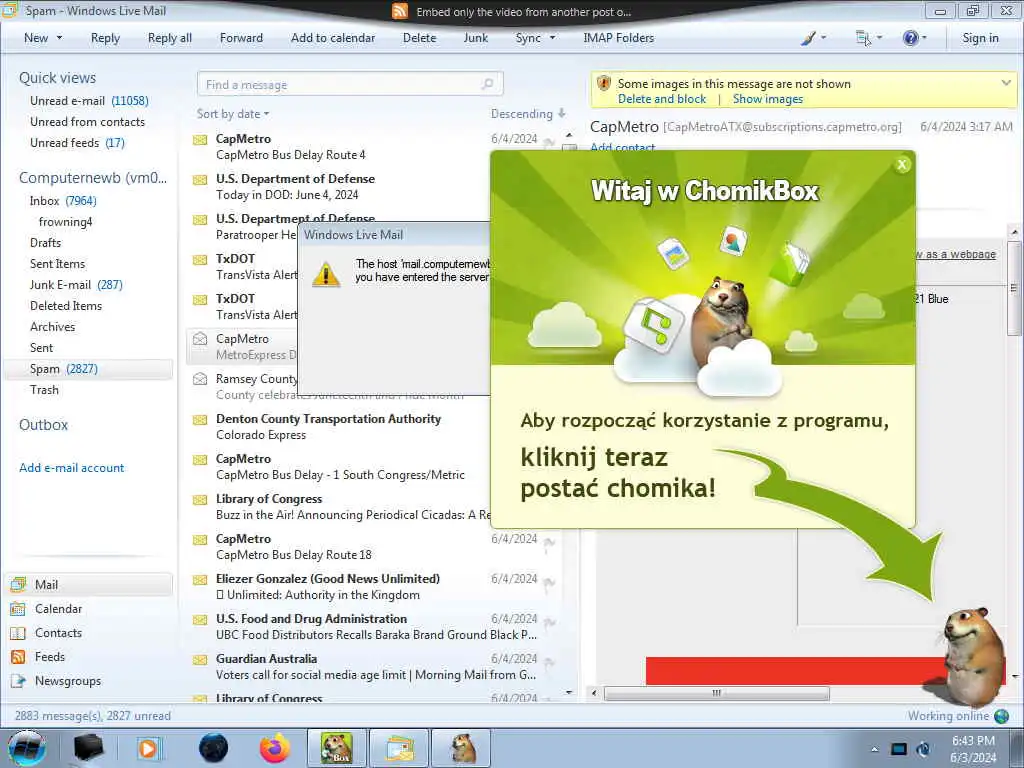The height and width of the screenshot is (768, 1024).
Task: Click the security shield warning icon
Action: 604,84
